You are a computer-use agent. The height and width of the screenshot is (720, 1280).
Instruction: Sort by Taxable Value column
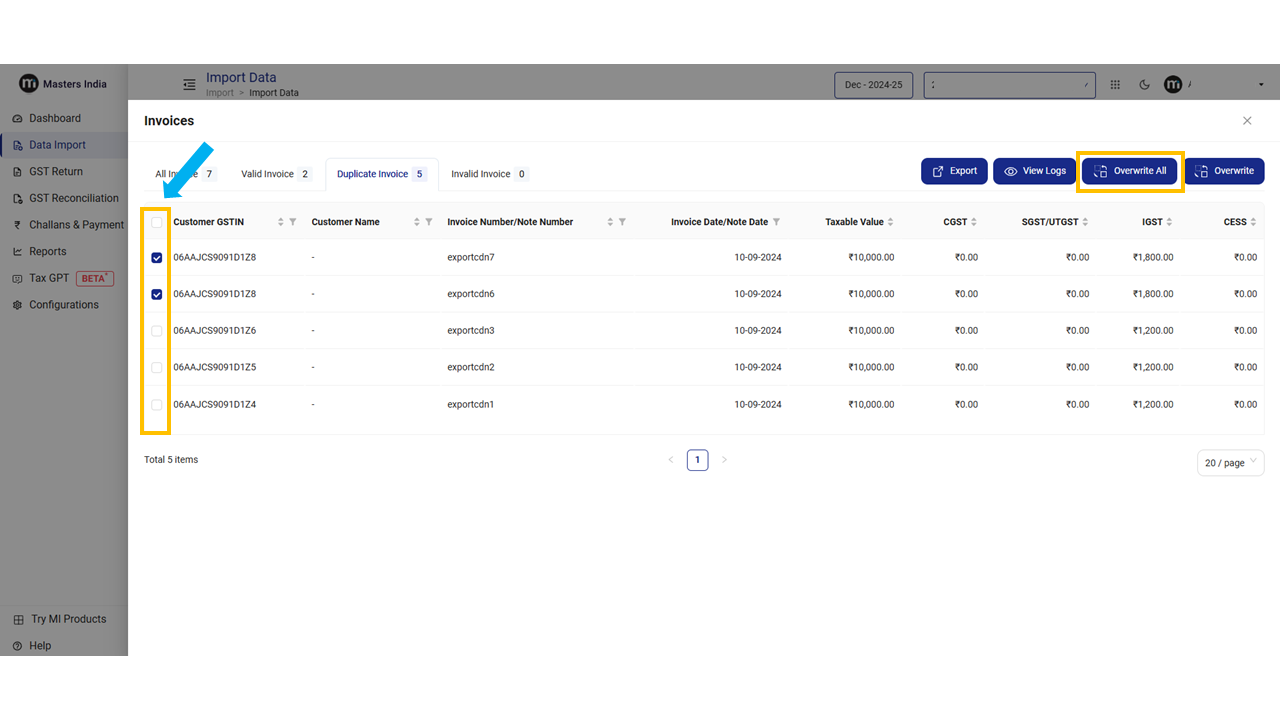pyautogui.click(x=891, y=222)
